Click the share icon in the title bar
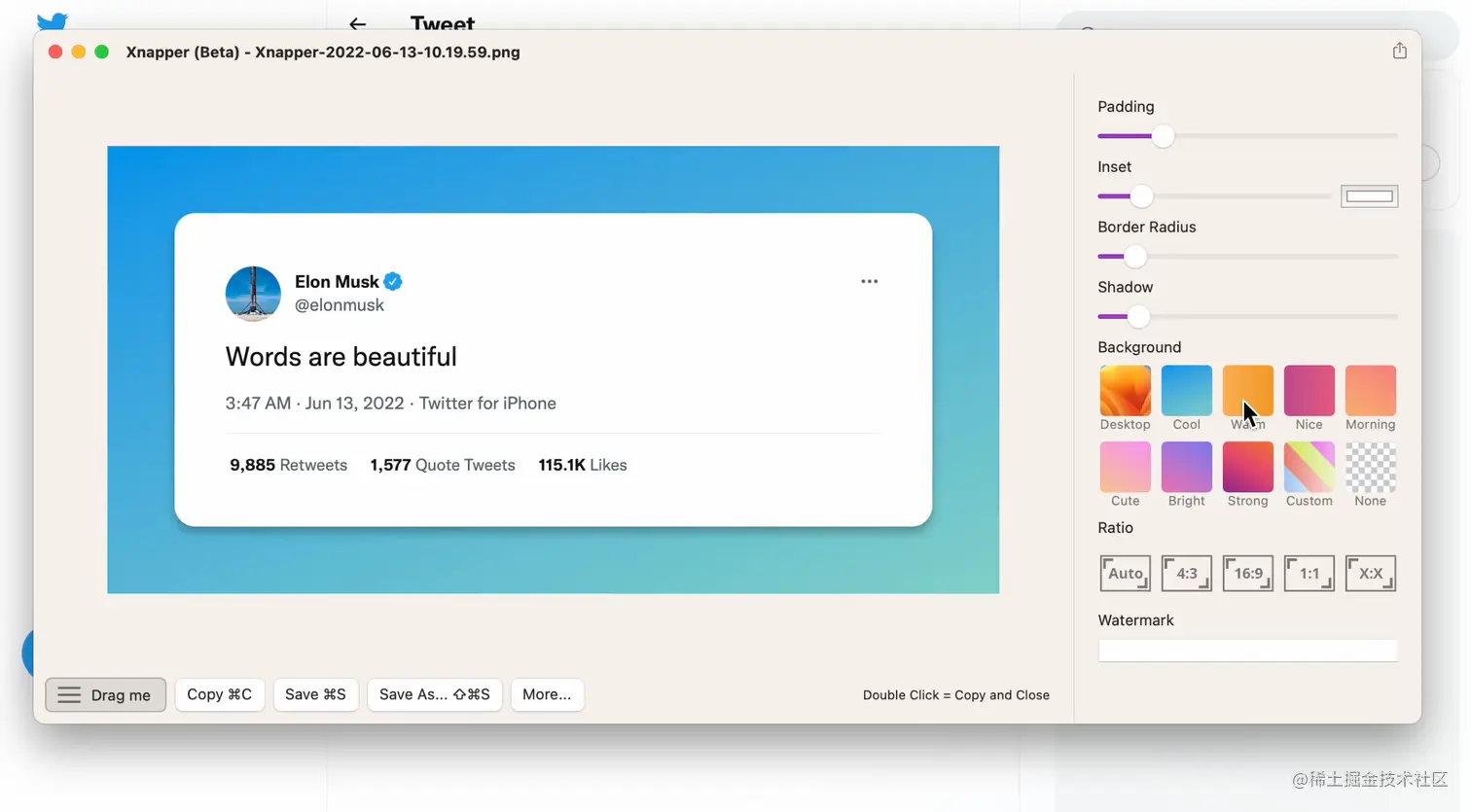 point(1399,51)
